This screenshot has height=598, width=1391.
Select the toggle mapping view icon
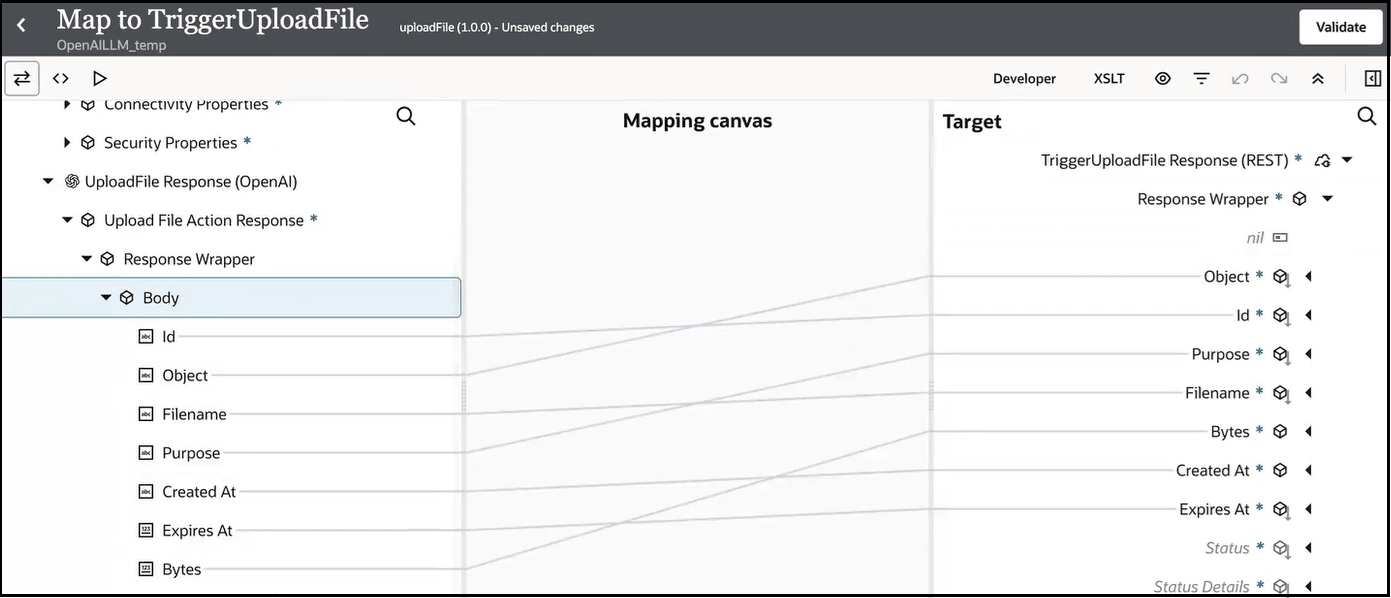(x=22, y=78)
